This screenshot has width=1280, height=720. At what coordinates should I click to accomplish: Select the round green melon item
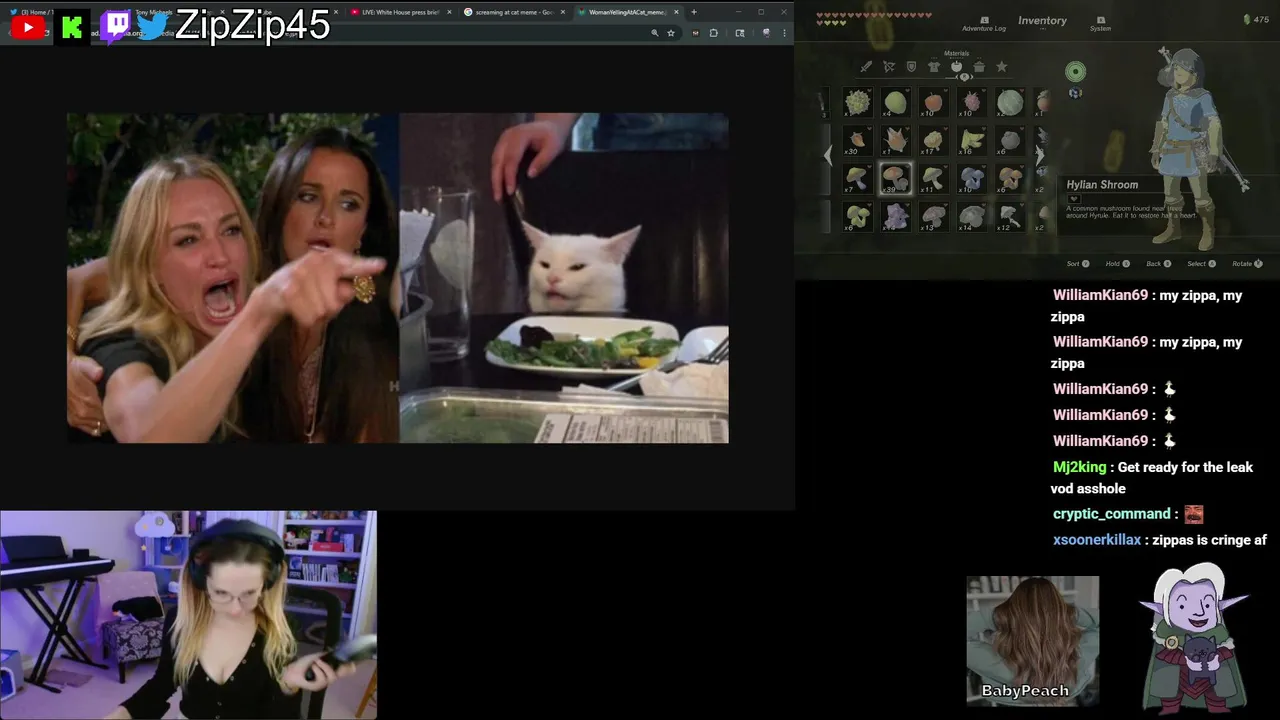pos(1010,102)
